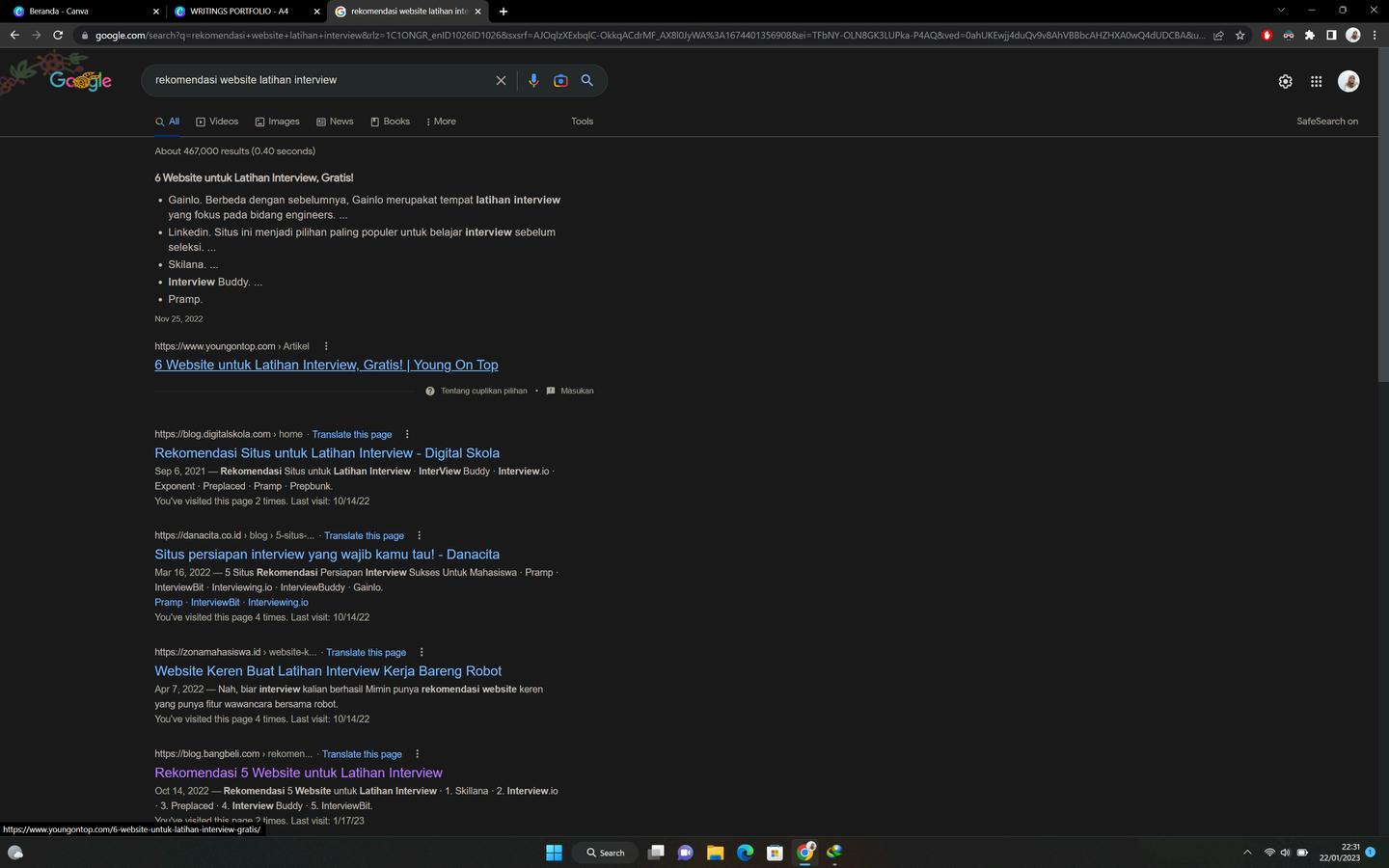Select the News search tab
The height and width of the screenshot is (868, 1389).
pyautogui.click(x=335, y=122)
